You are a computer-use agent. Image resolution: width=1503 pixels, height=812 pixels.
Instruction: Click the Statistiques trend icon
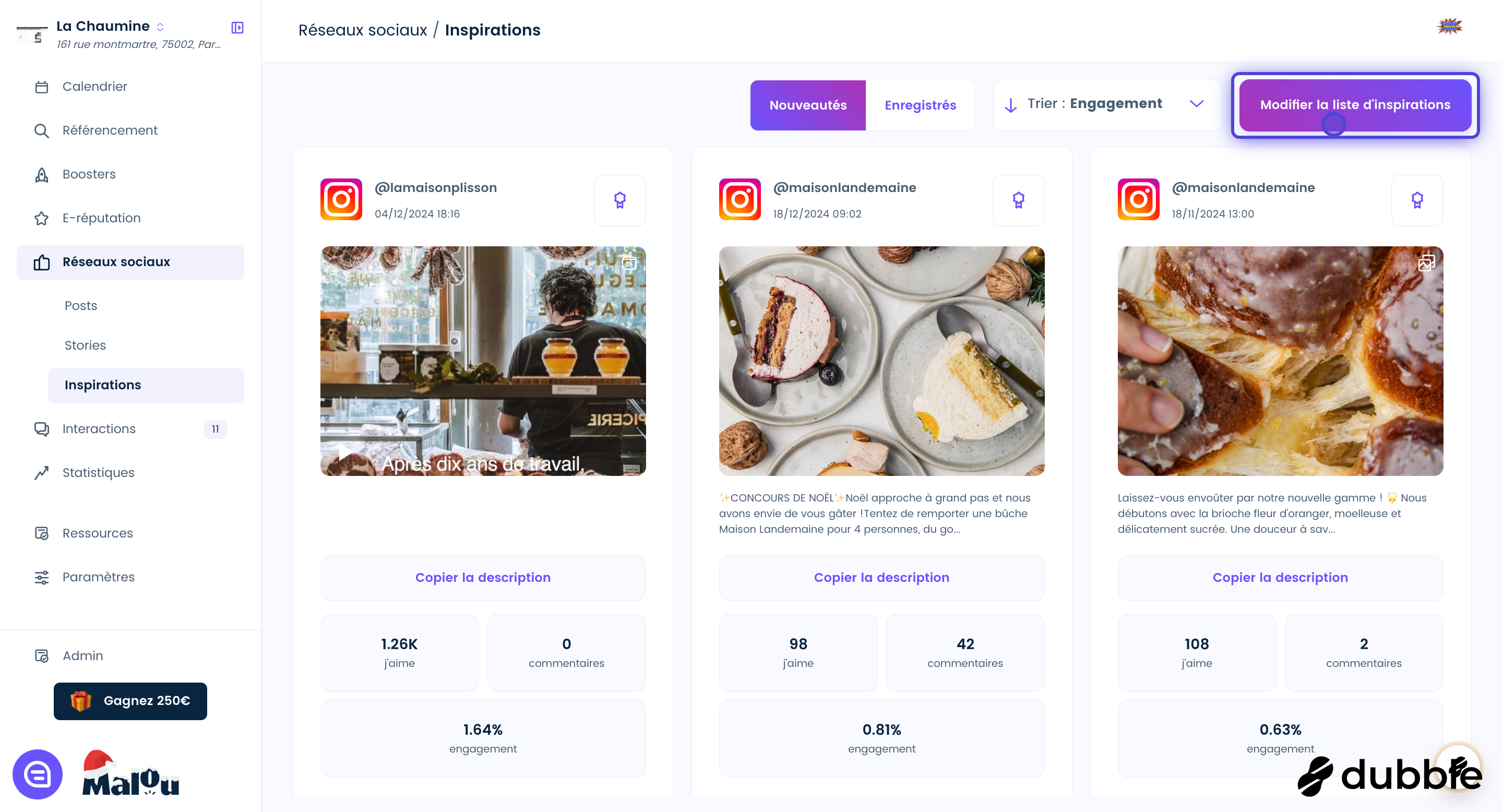tap(41, 472)
